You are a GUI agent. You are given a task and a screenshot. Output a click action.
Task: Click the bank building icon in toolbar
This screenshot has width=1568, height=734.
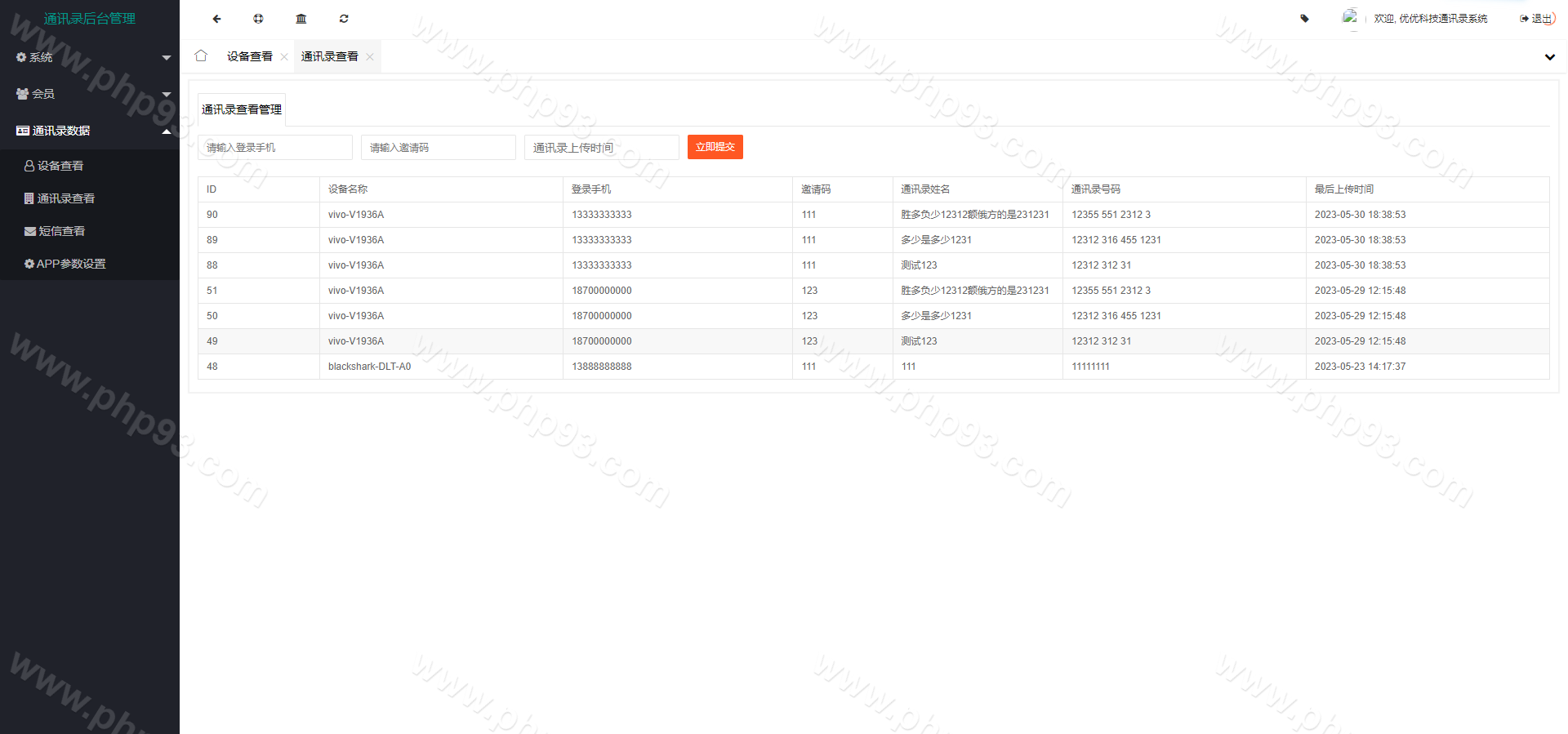point(301,19)
